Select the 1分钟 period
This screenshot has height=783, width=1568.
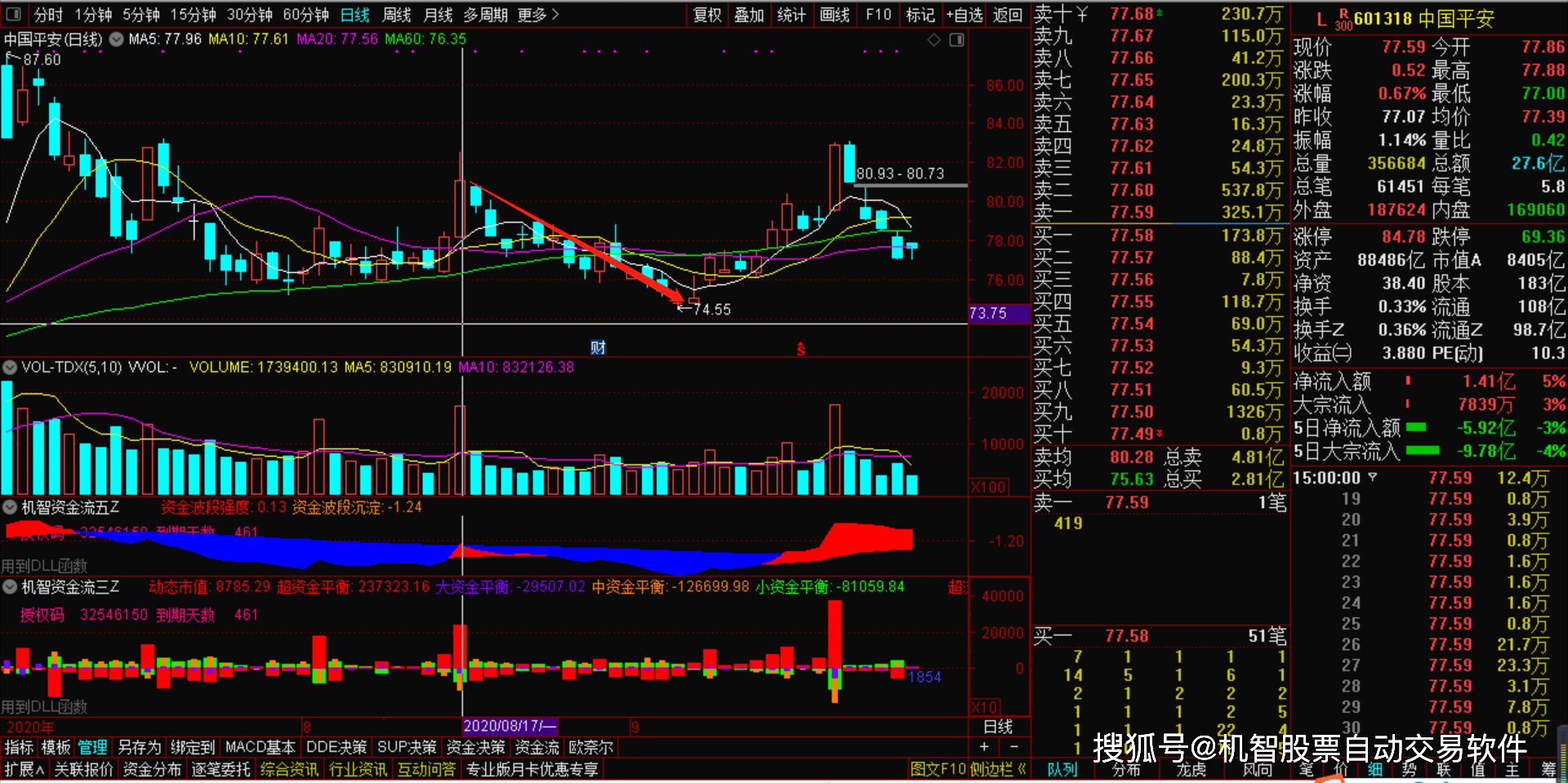93,15
